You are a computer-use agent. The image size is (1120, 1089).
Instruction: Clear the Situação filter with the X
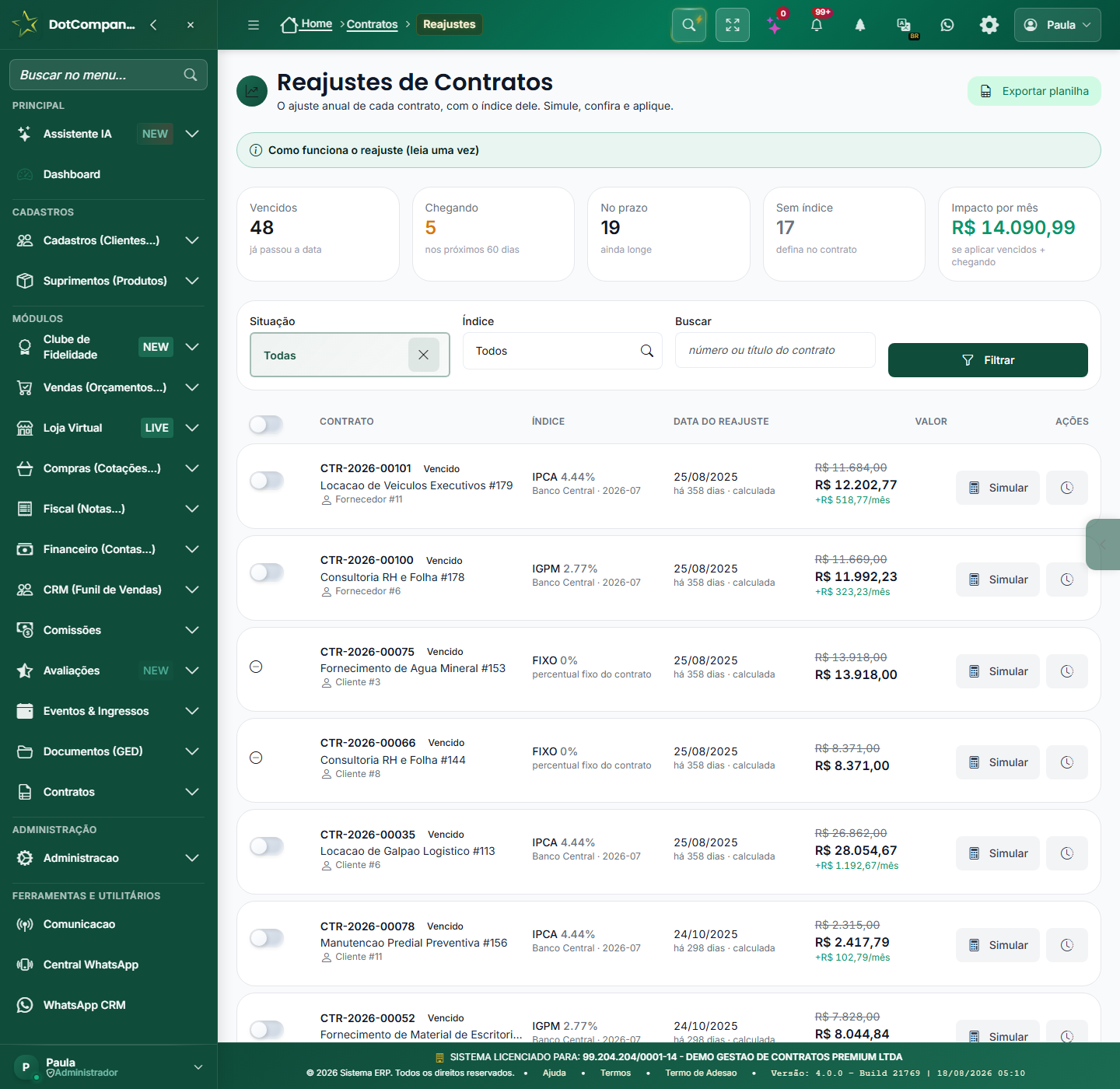coord(424,355)
